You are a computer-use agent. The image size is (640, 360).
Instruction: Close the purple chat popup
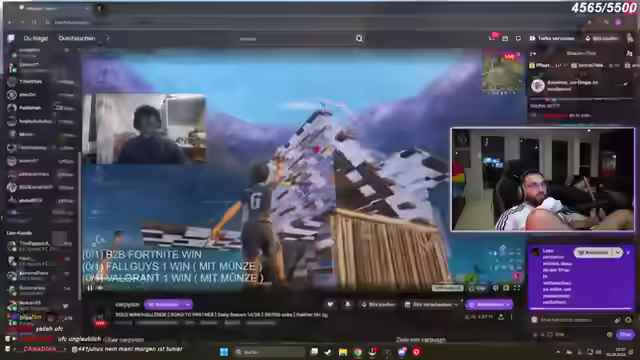[628, 253]
